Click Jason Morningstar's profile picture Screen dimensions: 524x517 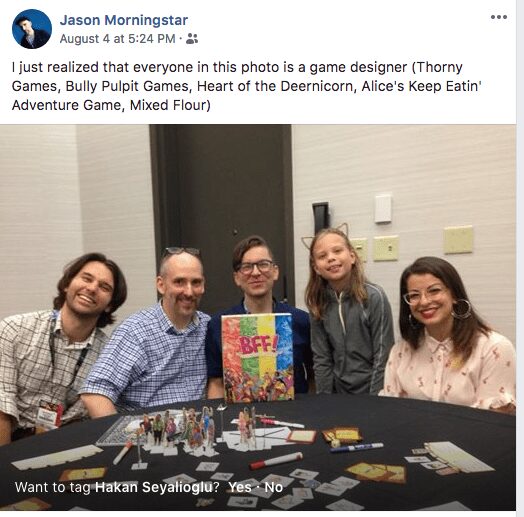click(x=32, y=29)
